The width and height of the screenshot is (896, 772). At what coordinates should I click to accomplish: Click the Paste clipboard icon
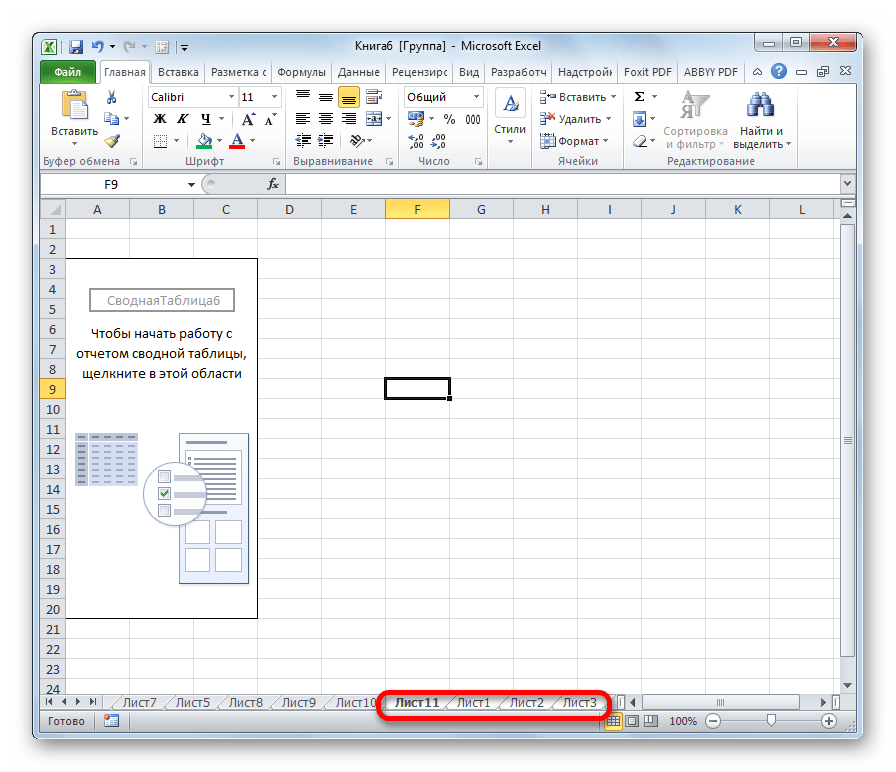click(x=74, y=106)
